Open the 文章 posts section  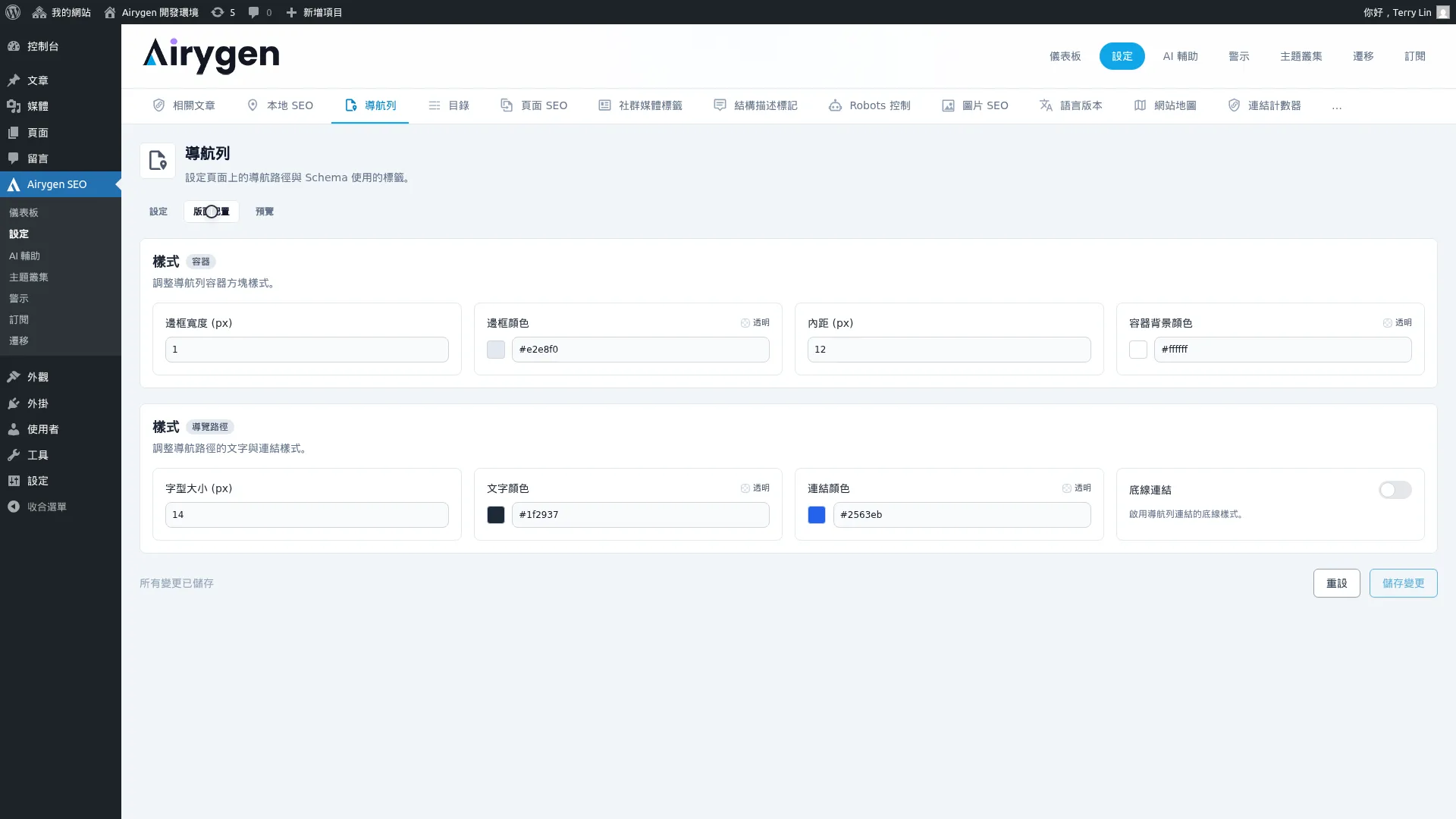click(x=61, y=80)
